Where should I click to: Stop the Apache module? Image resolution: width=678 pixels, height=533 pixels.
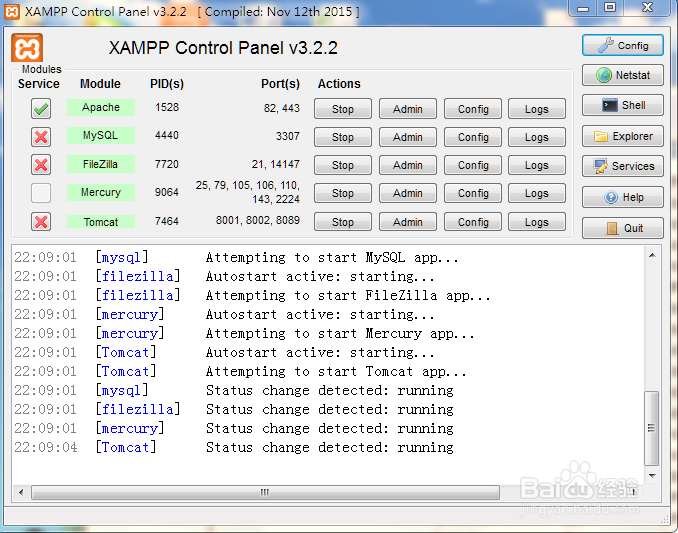(342, 109)
